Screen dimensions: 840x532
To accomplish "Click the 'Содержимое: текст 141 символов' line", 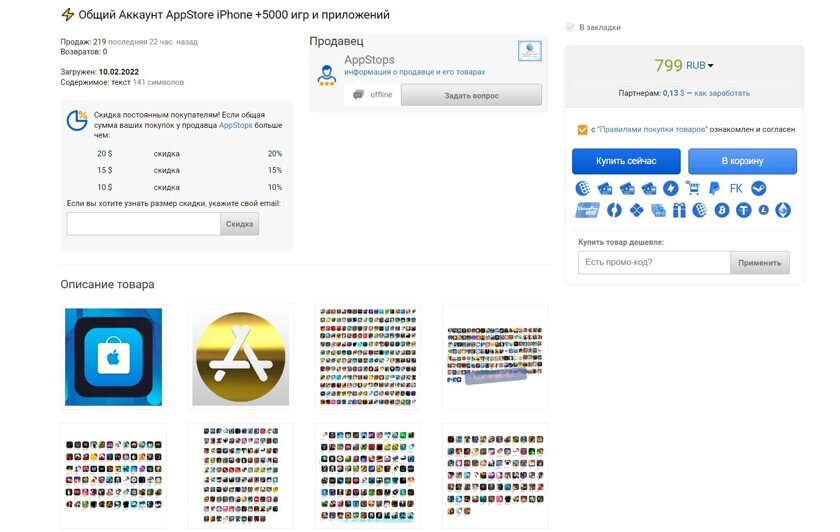I will pyautogui.click(x=122, y=83).
